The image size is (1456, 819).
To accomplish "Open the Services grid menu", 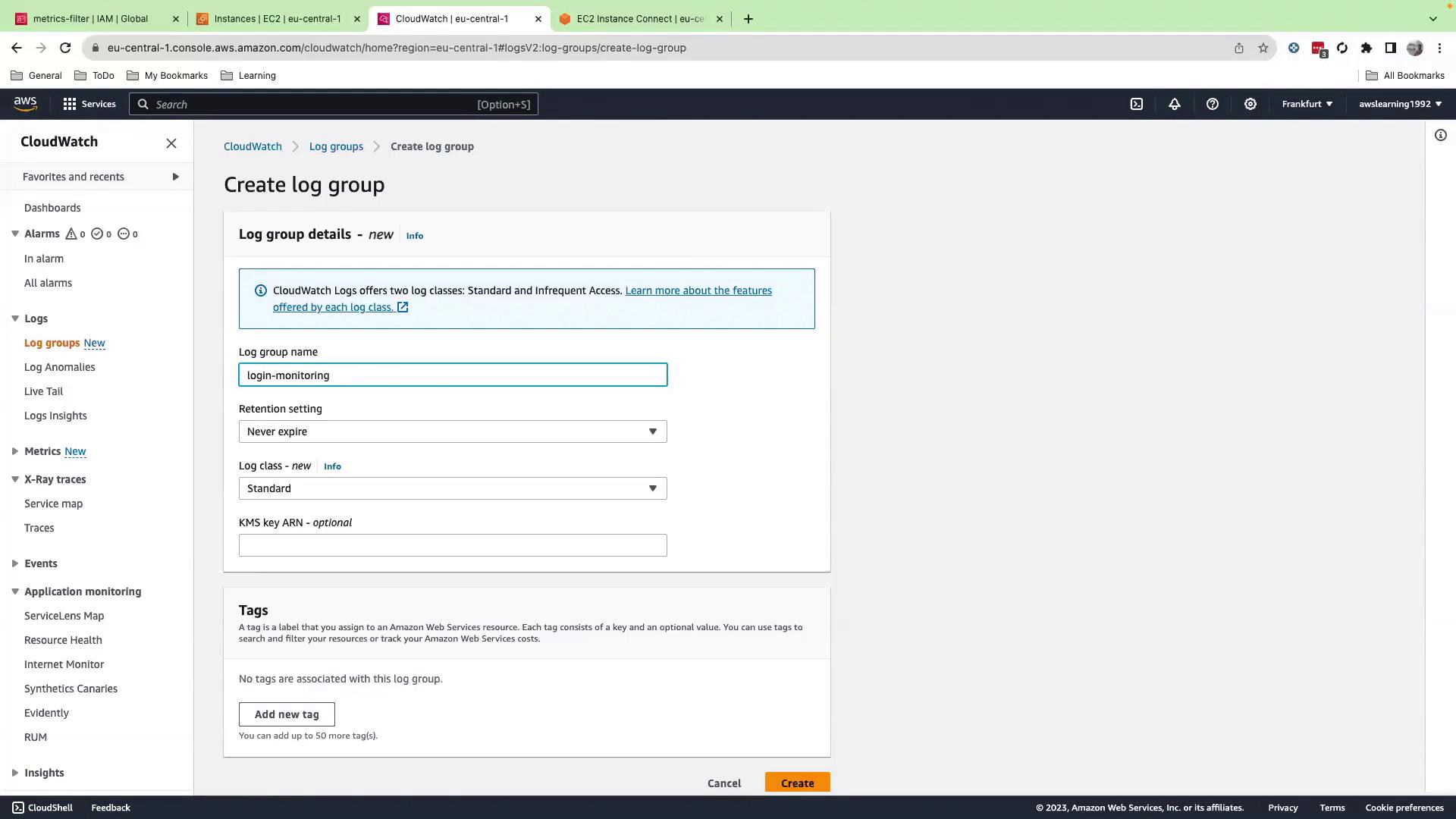I will [89, 104].
